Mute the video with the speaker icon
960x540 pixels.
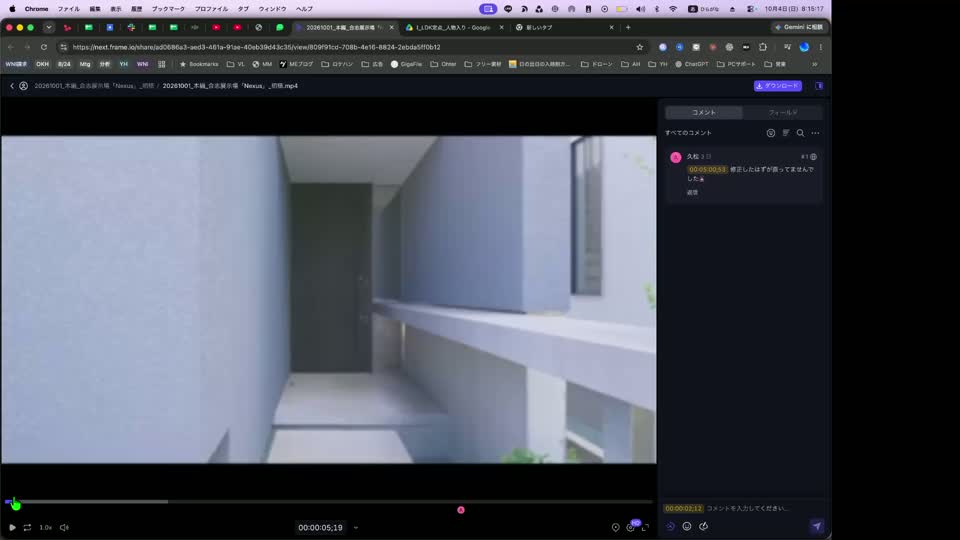click(64, 527)
